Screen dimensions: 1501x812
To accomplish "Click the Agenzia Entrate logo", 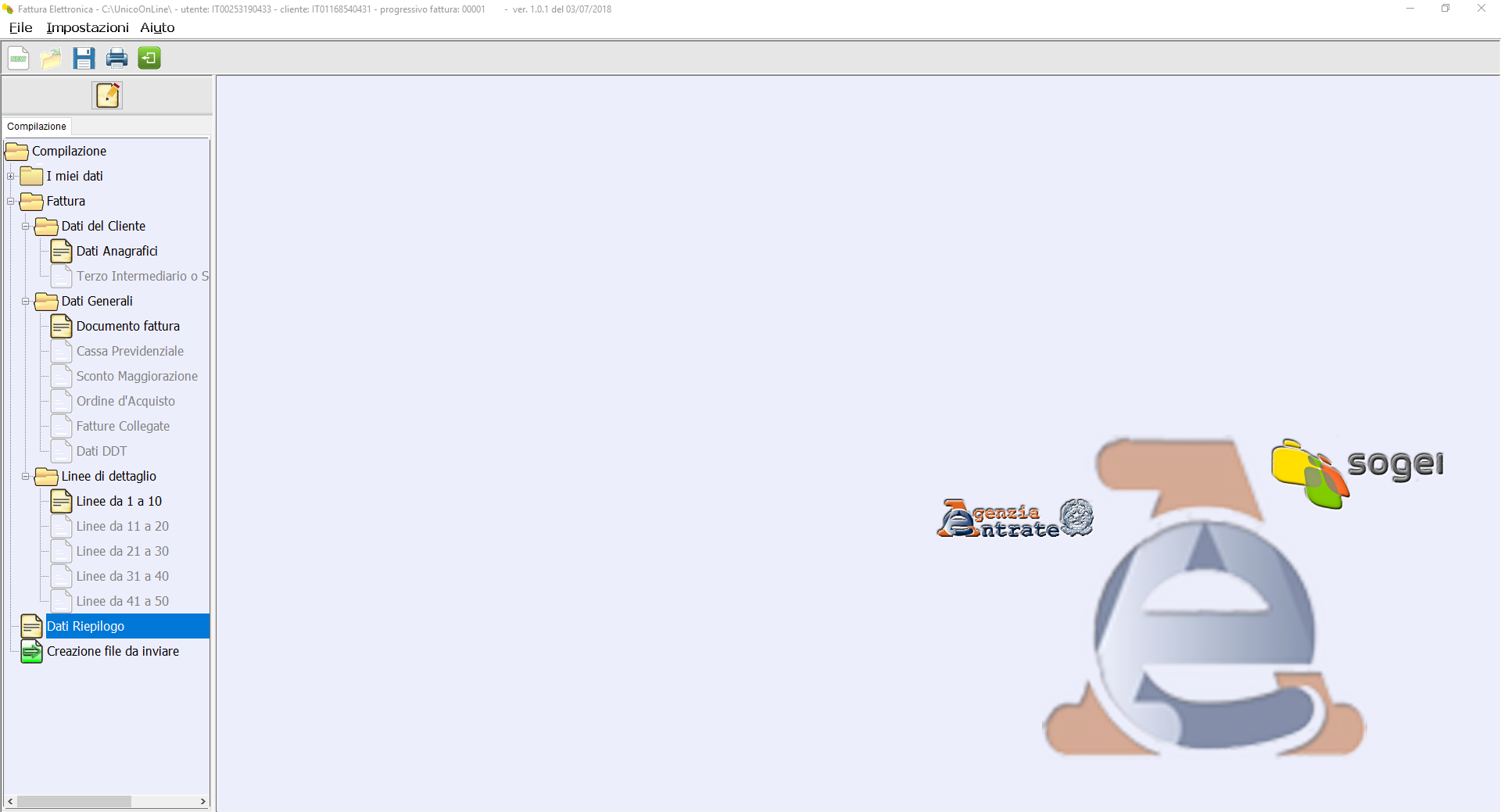I will (1015, 519).
